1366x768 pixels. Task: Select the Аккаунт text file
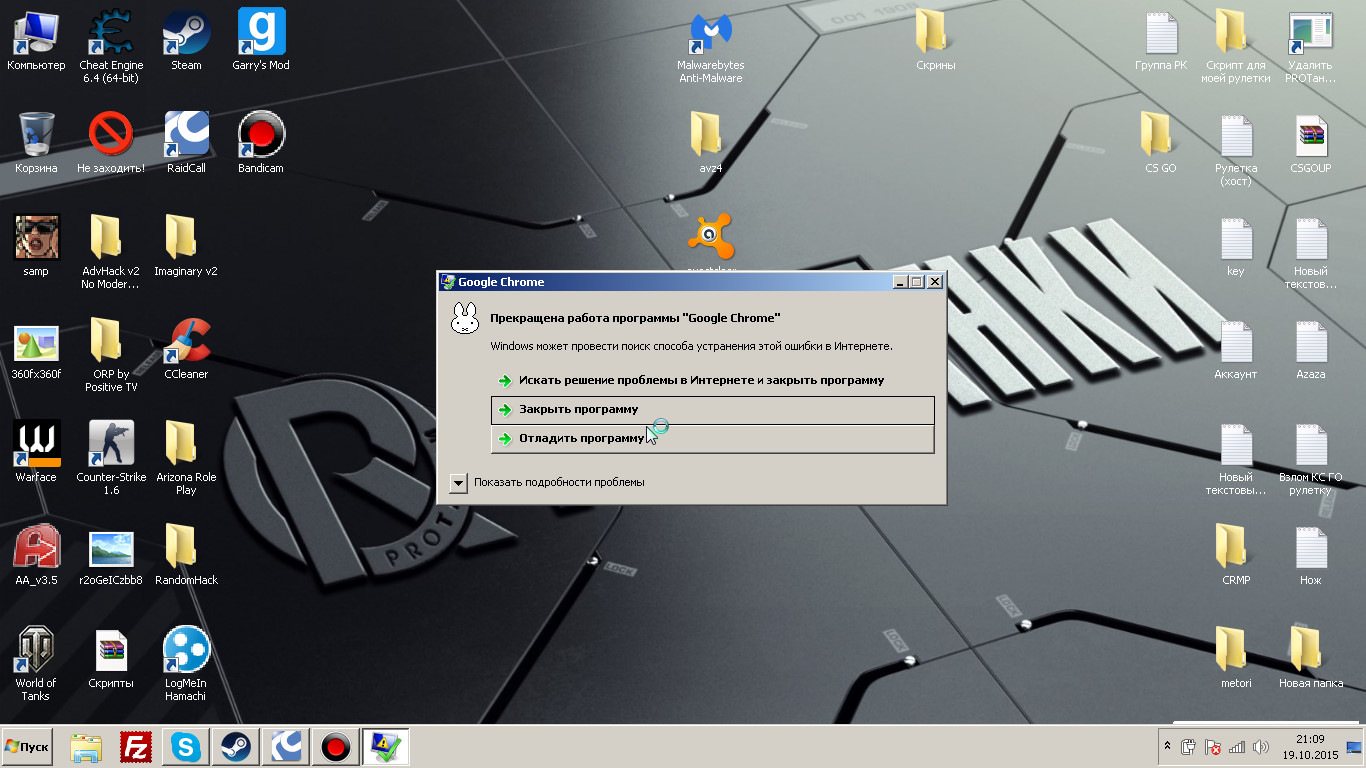[x=1236, y=349]
